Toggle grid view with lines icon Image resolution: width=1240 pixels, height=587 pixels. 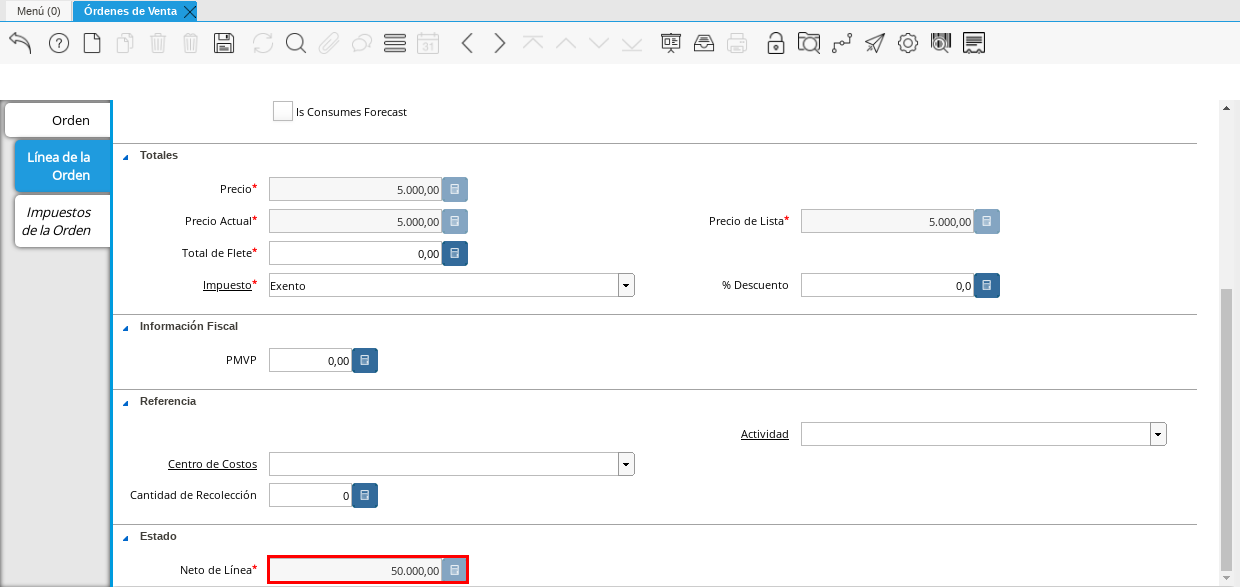tap(394, 43)
